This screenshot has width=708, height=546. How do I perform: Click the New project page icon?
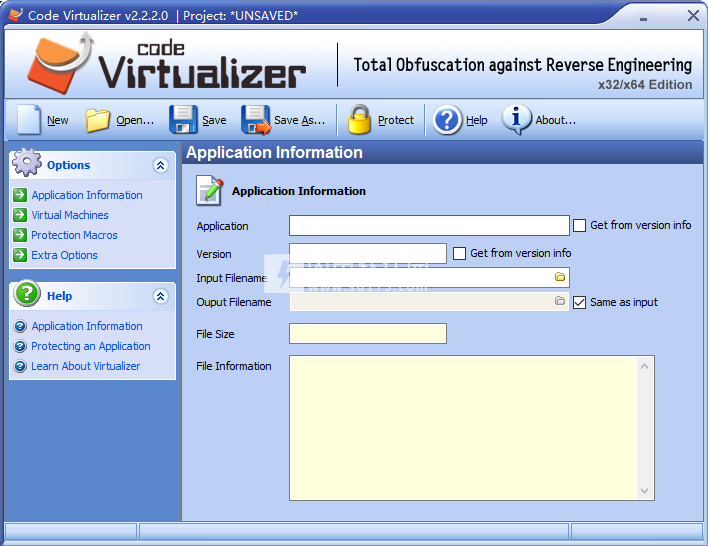(x=29, y=120)
